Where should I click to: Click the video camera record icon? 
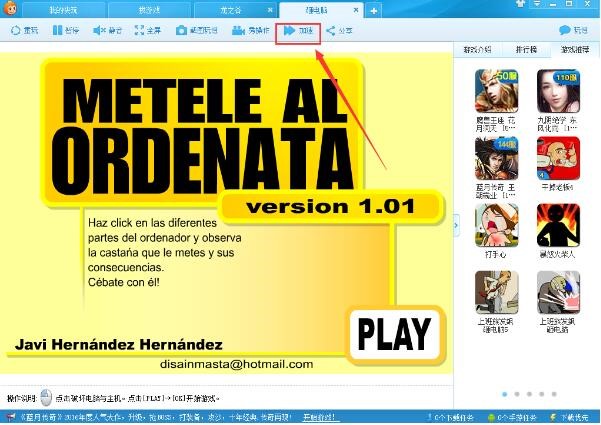click(x=238, y=30)
